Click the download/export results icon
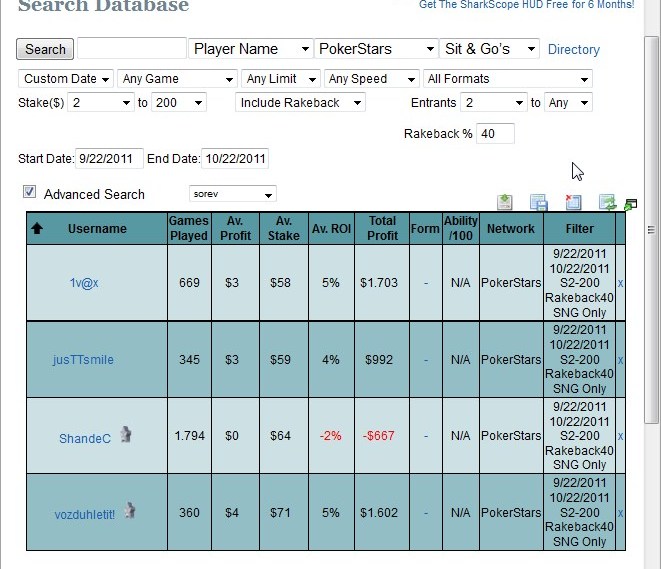 click(505, 202)
